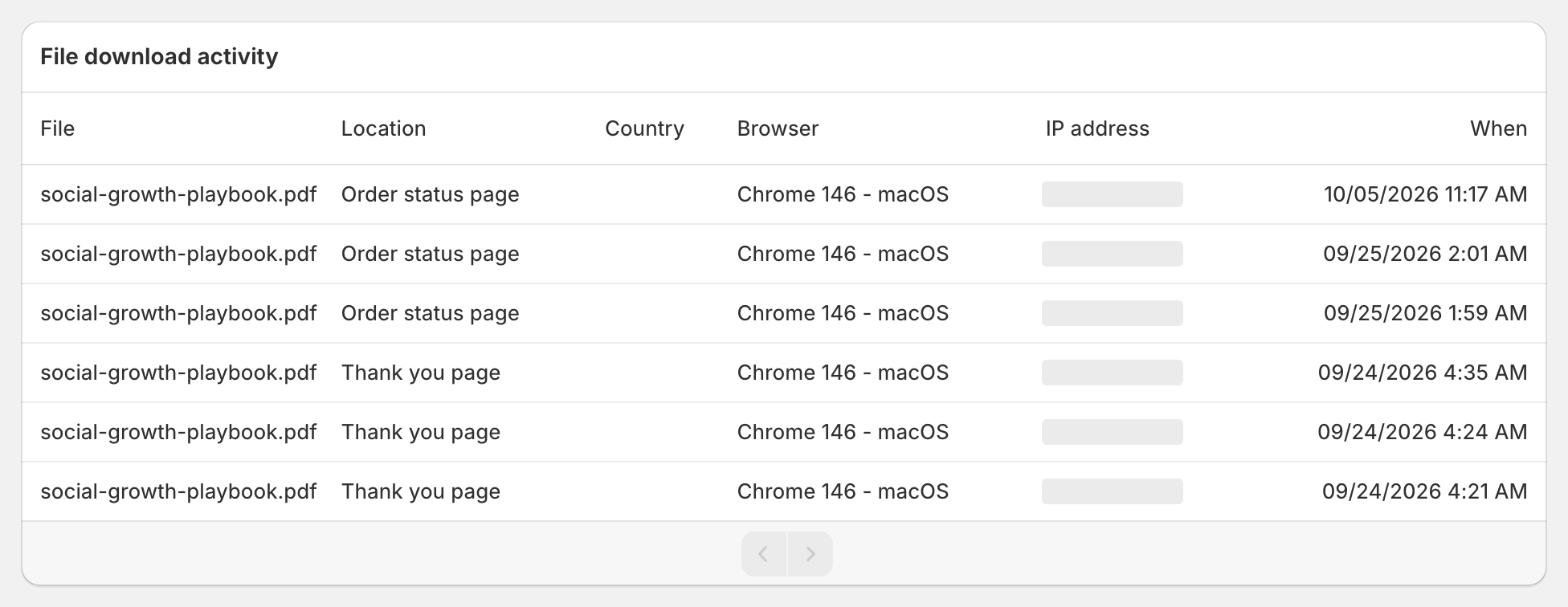
Task: Click the When column header
Action: point(1498,128)
